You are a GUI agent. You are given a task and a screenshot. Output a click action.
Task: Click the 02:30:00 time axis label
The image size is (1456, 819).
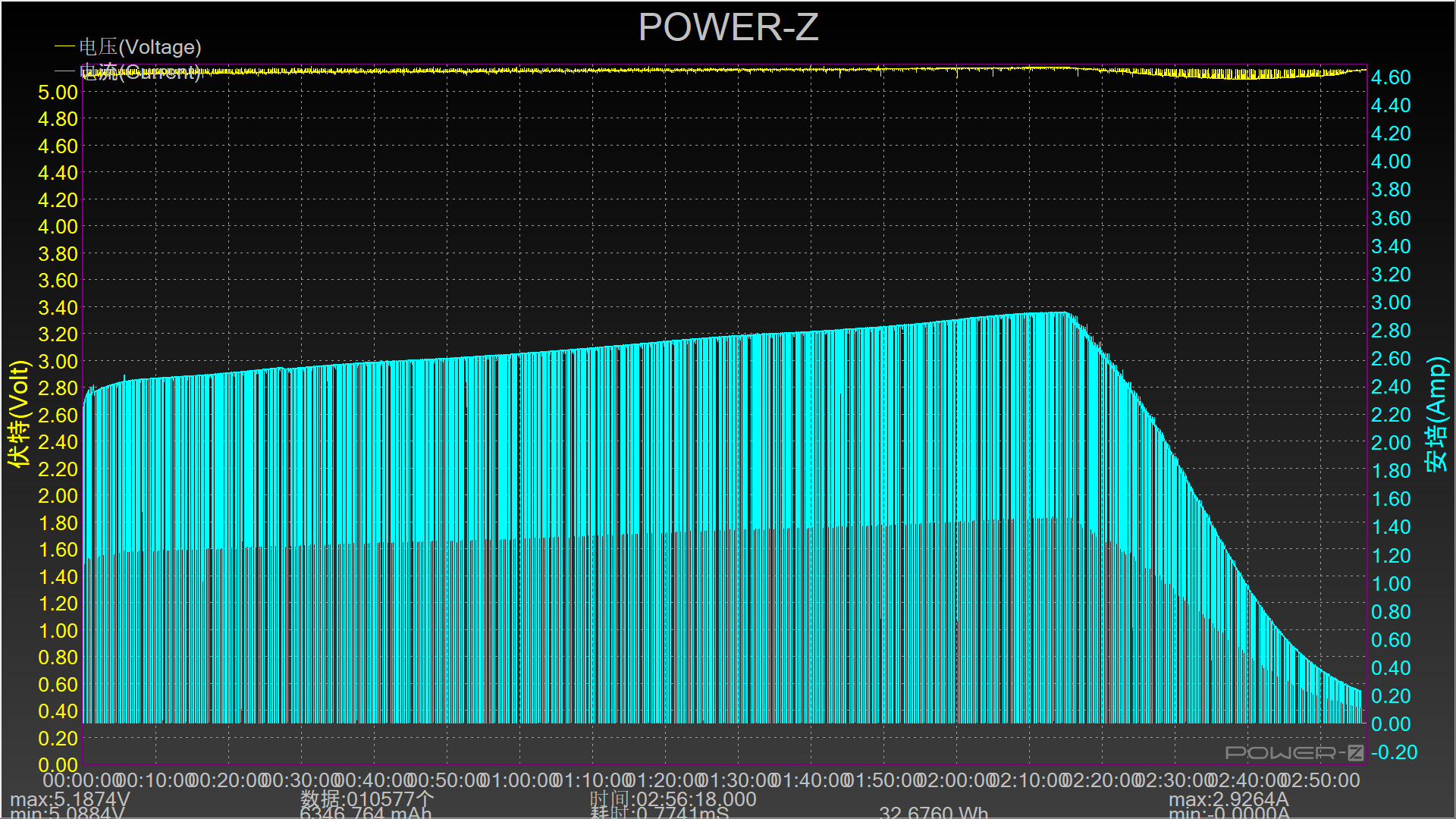[x=1175, y=780]
